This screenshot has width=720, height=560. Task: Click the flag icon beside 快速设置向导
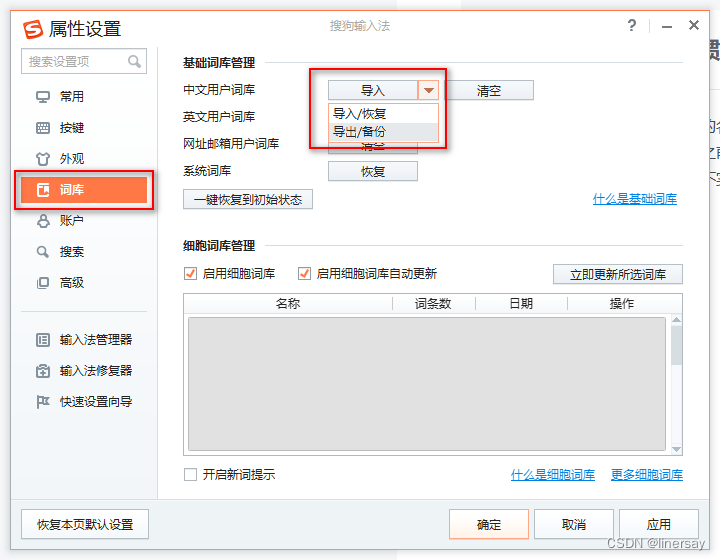[x=43, y=402]
